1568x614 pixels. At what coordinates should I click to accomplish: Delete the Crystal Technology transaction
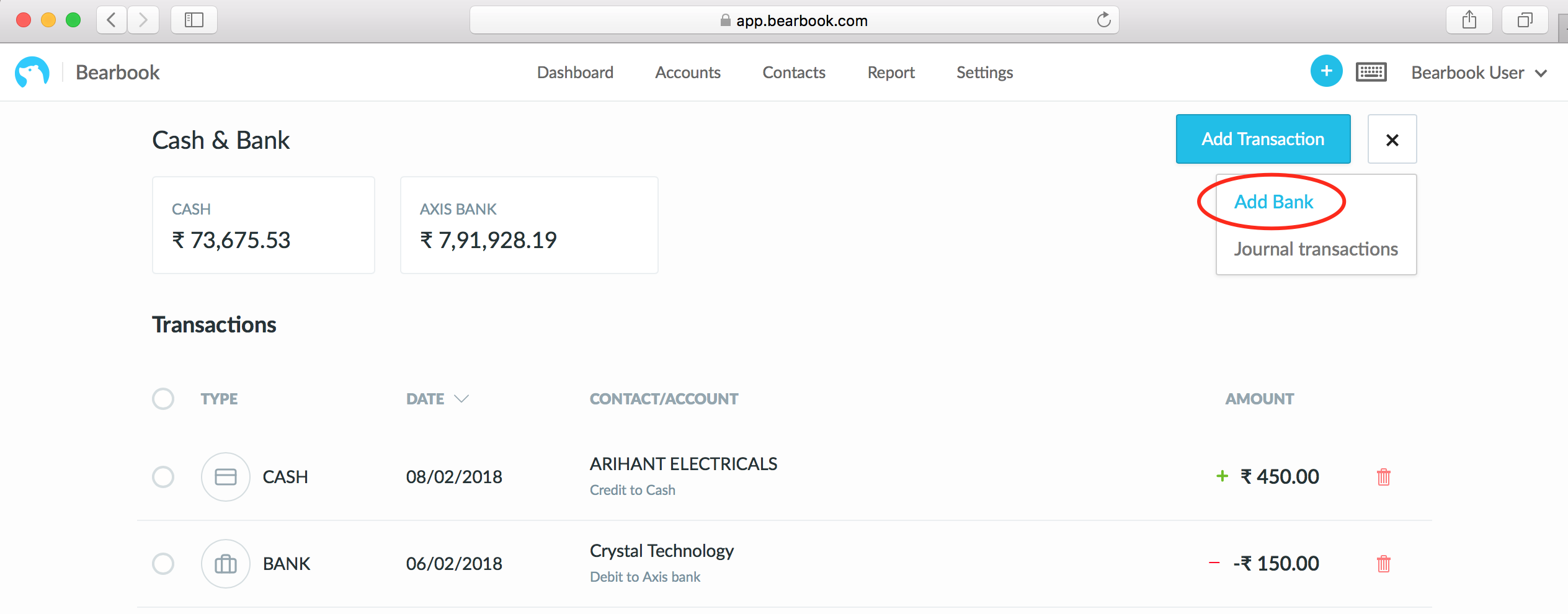1383,564
